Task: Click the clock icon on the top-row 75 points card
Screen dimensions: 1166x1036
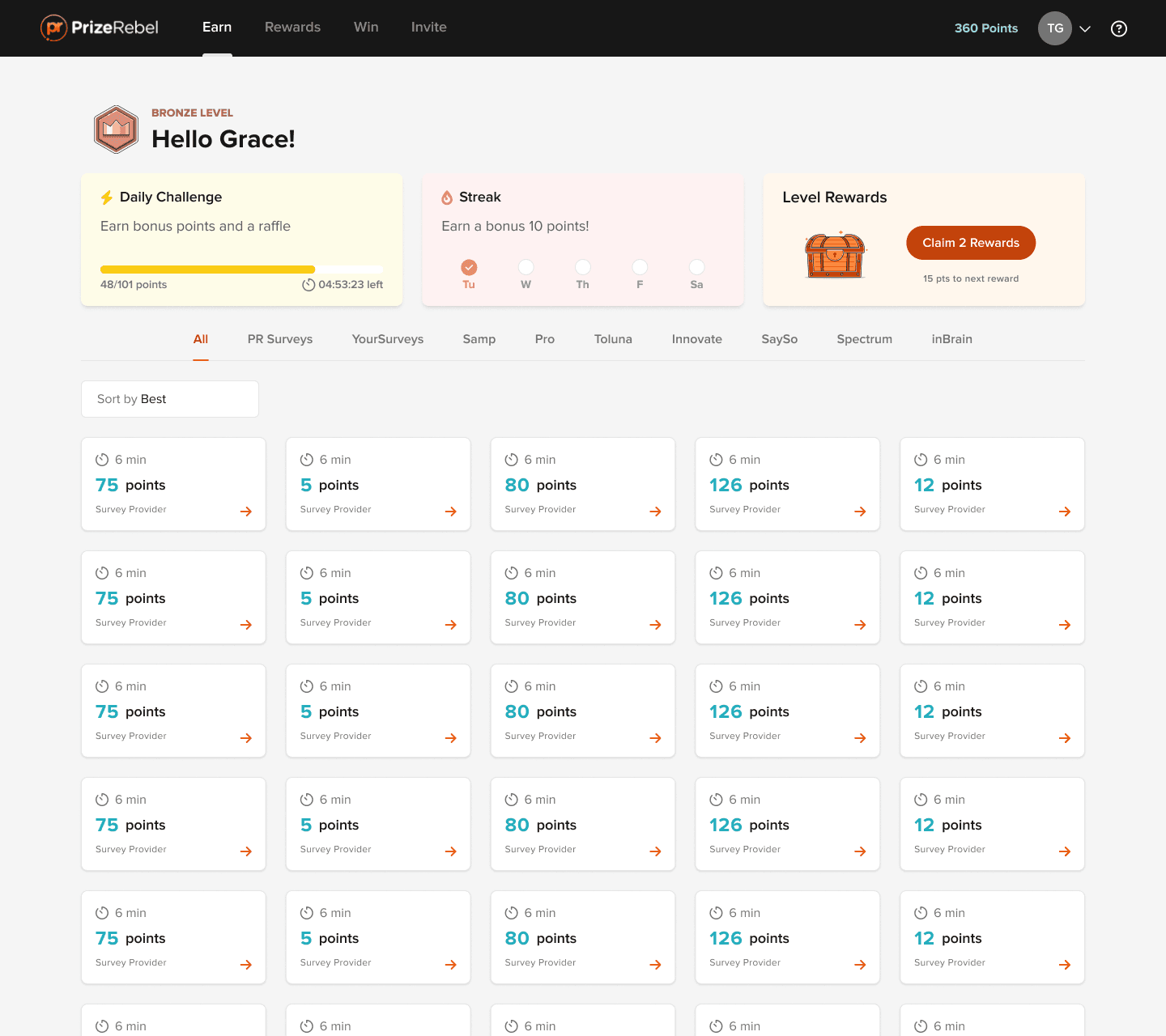Action: pyautogui.click(x=102, y=460)
